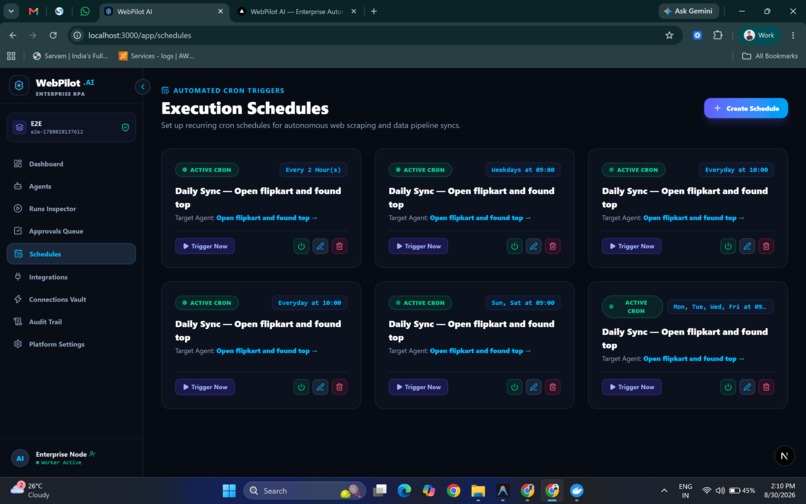Open the Chrome three-dot menu

[x=793, y=35]
